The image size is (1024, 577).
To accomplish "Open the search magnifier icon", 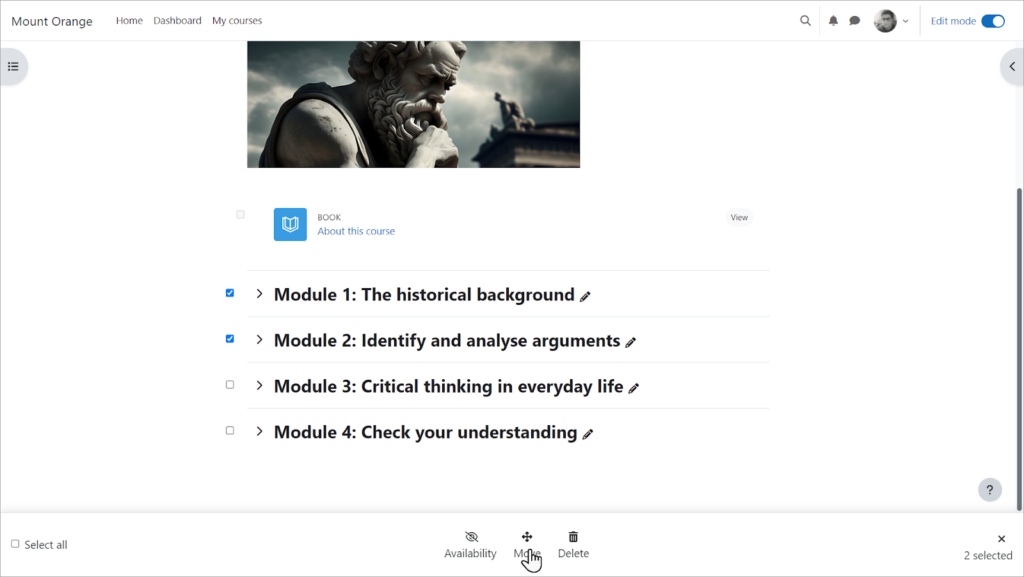I will pos(805,21).
